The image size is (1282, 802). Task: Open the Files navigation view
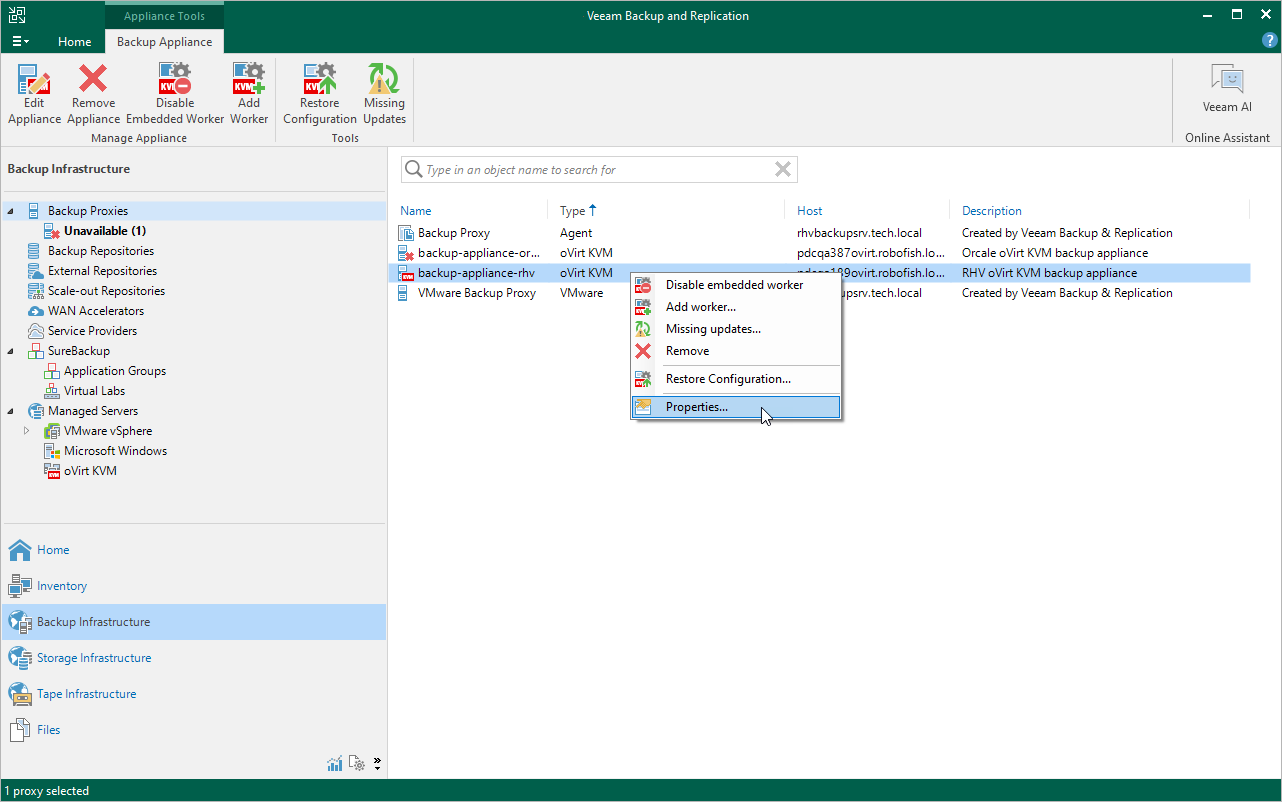[193, 730]
